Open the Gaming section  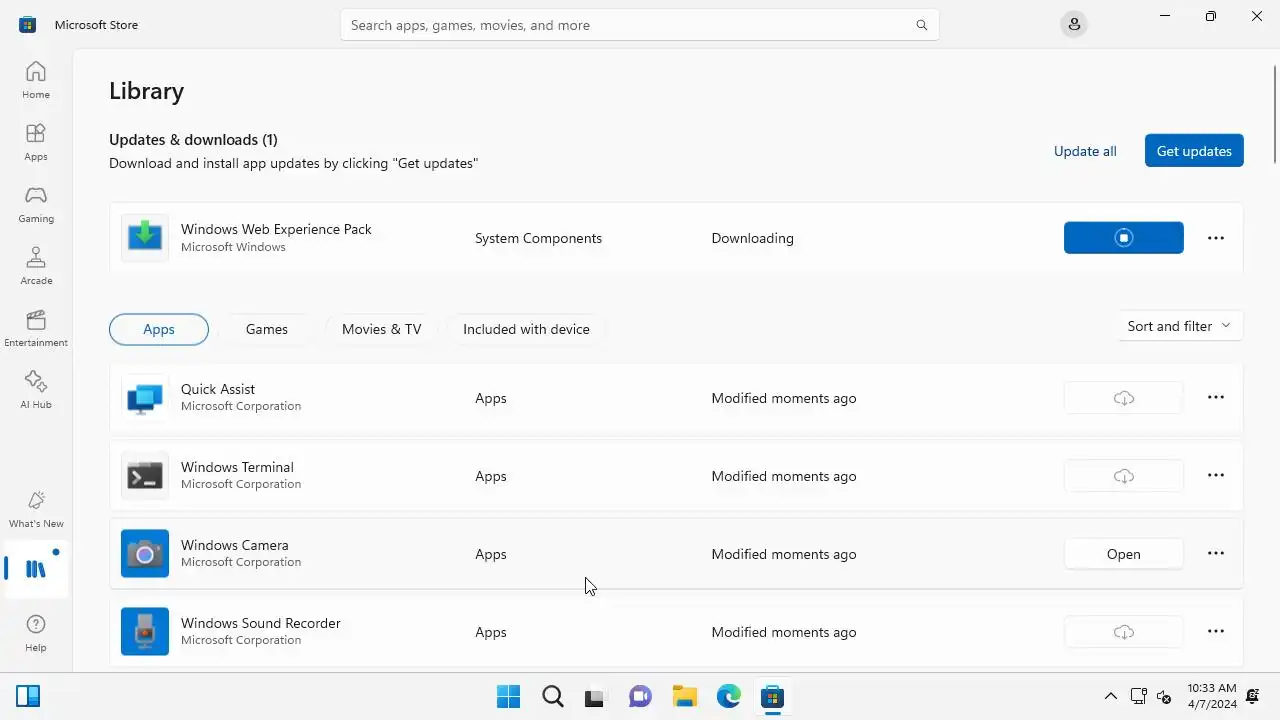coord(36,204)
